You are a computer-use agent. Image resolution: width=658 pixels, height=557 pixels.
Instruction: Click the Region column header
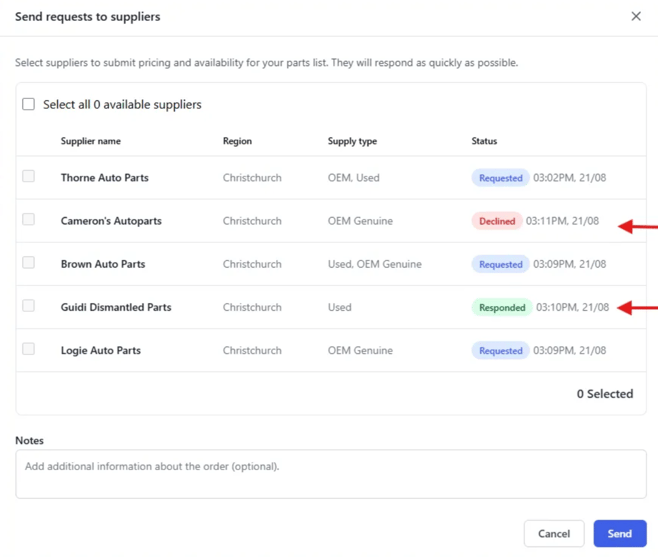coord(237,141)
